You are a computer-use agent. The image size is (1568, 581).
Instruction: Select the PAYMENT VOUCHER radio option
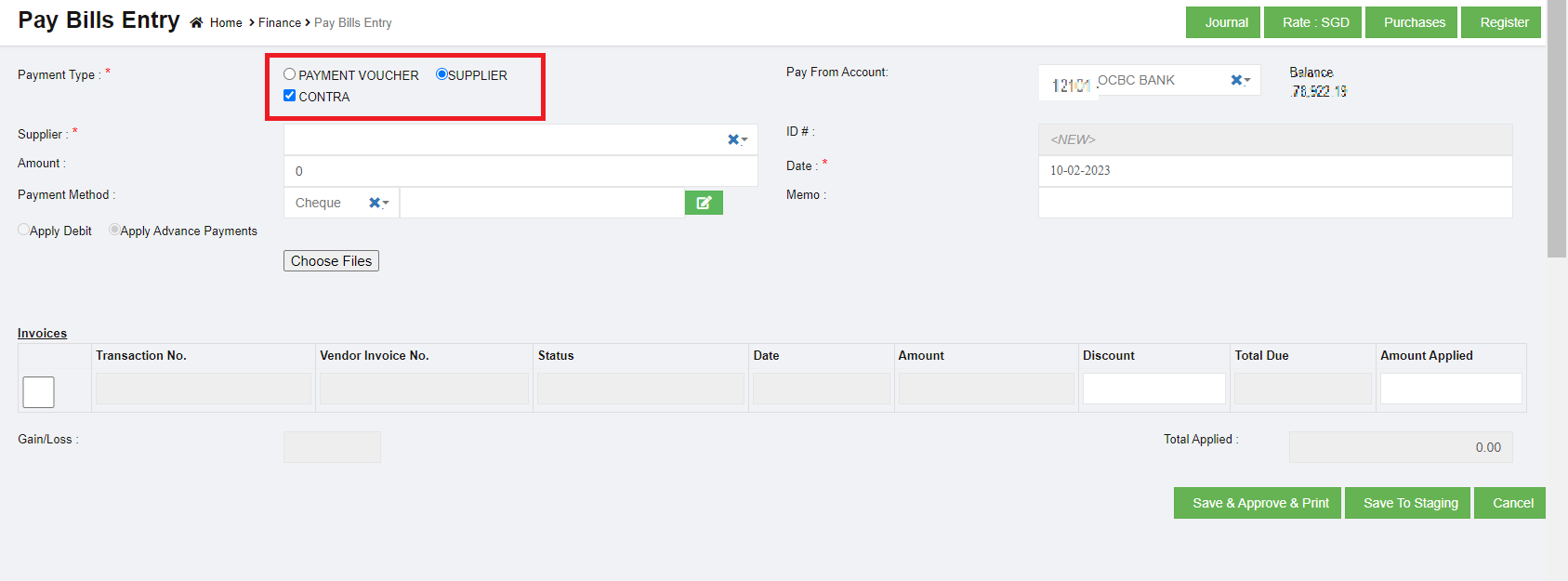(x=290, y=74)
